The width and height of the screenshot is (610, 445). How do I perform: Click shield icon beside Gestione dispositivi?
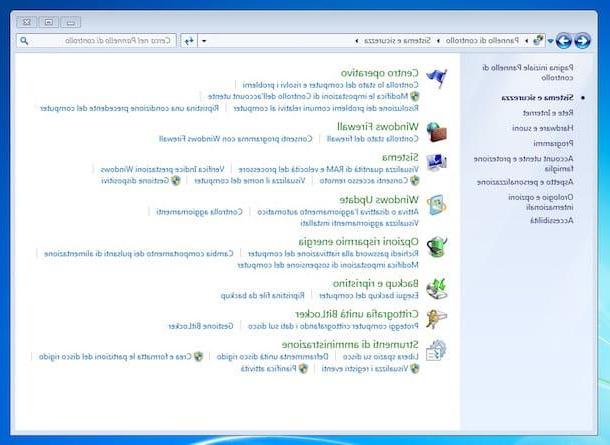click(176, 180)
